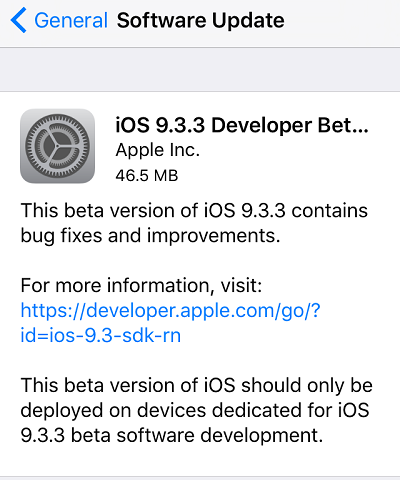Tap "This beta version of iOS should only be" line
400x480 pixels.
click(x=197, y=385)
